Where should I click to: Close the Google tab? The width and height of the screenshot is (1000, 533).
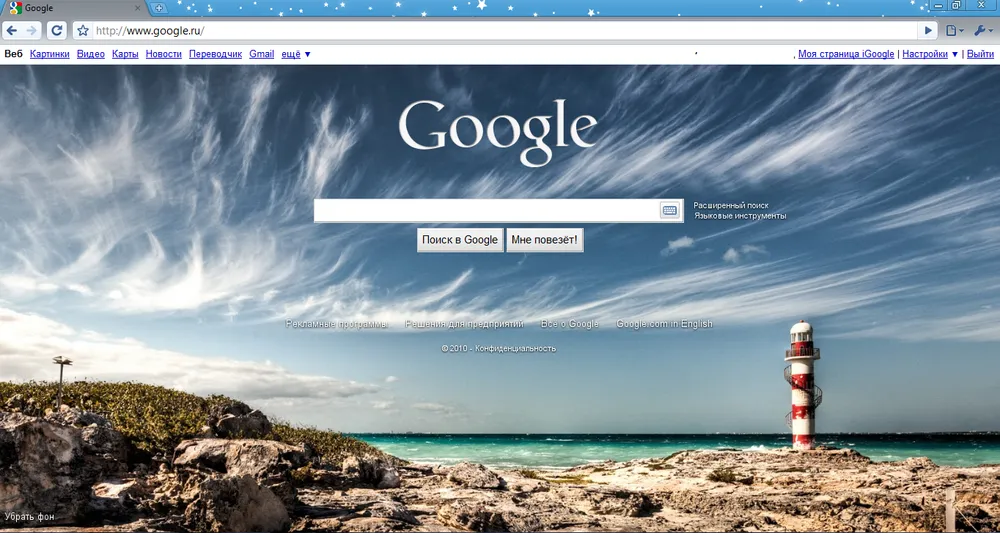138,8
